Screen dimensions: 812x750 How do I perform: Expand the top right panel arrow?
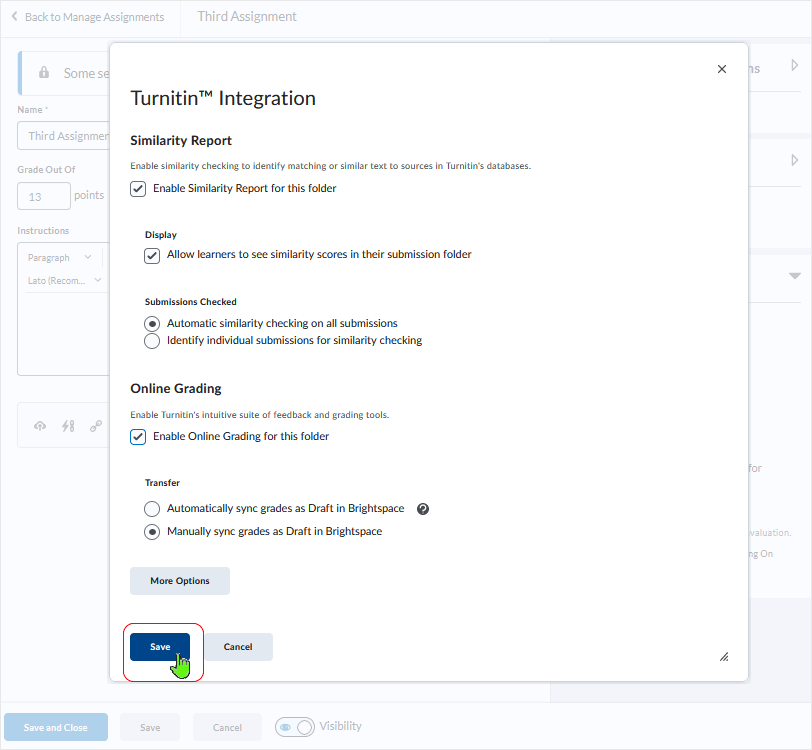click(794, 65)
